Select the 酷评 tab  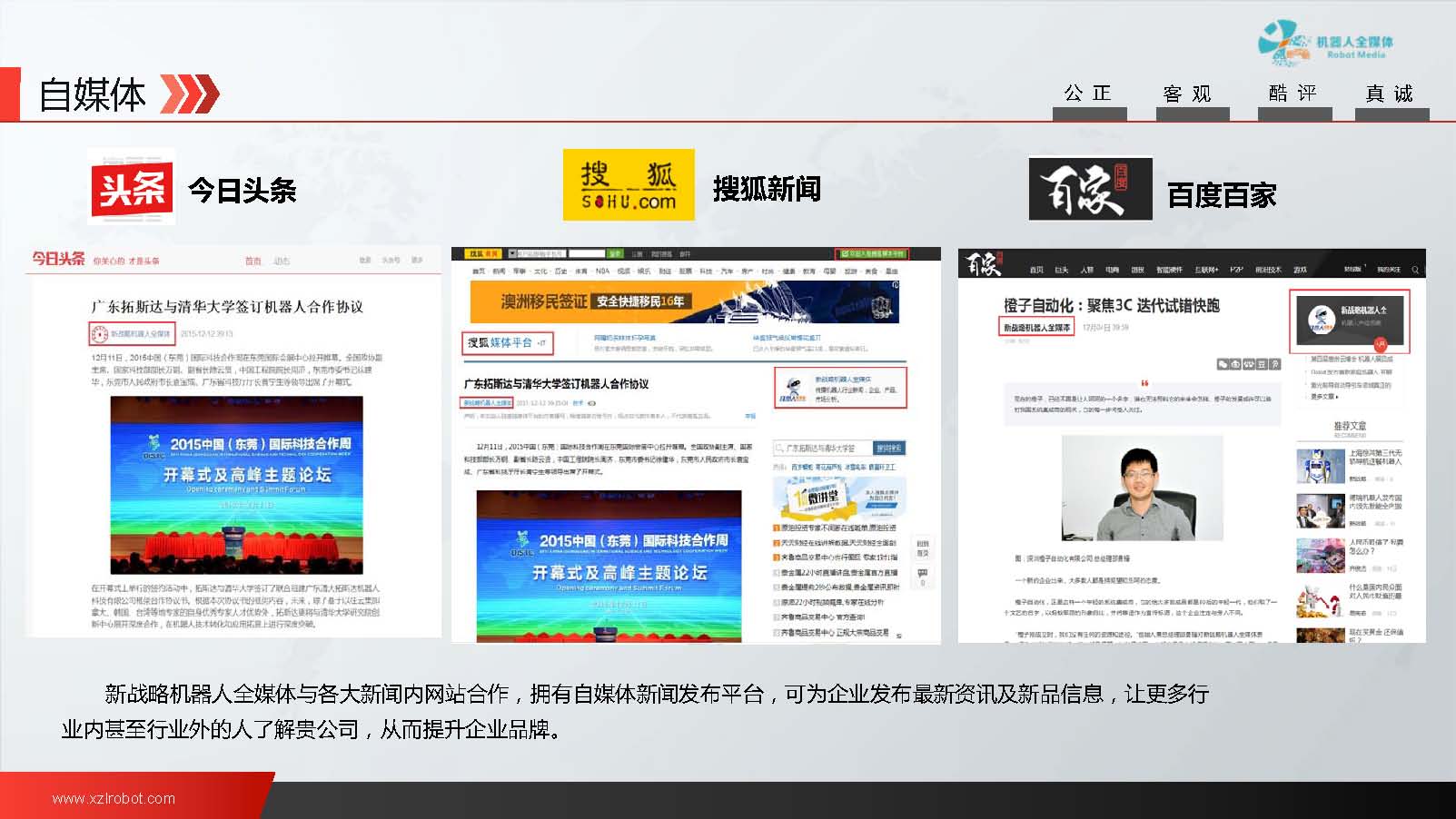click(1293, 94)
